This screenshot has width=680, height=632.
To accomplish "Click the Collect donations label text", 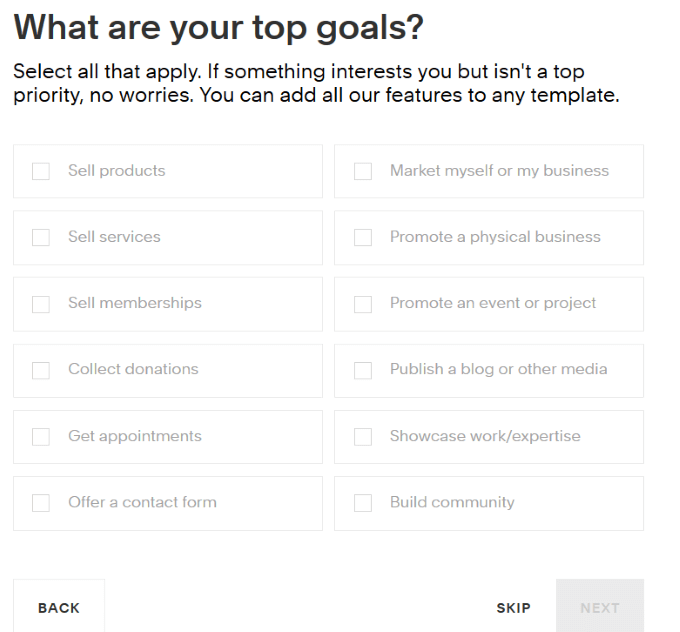I will (133, 370).
